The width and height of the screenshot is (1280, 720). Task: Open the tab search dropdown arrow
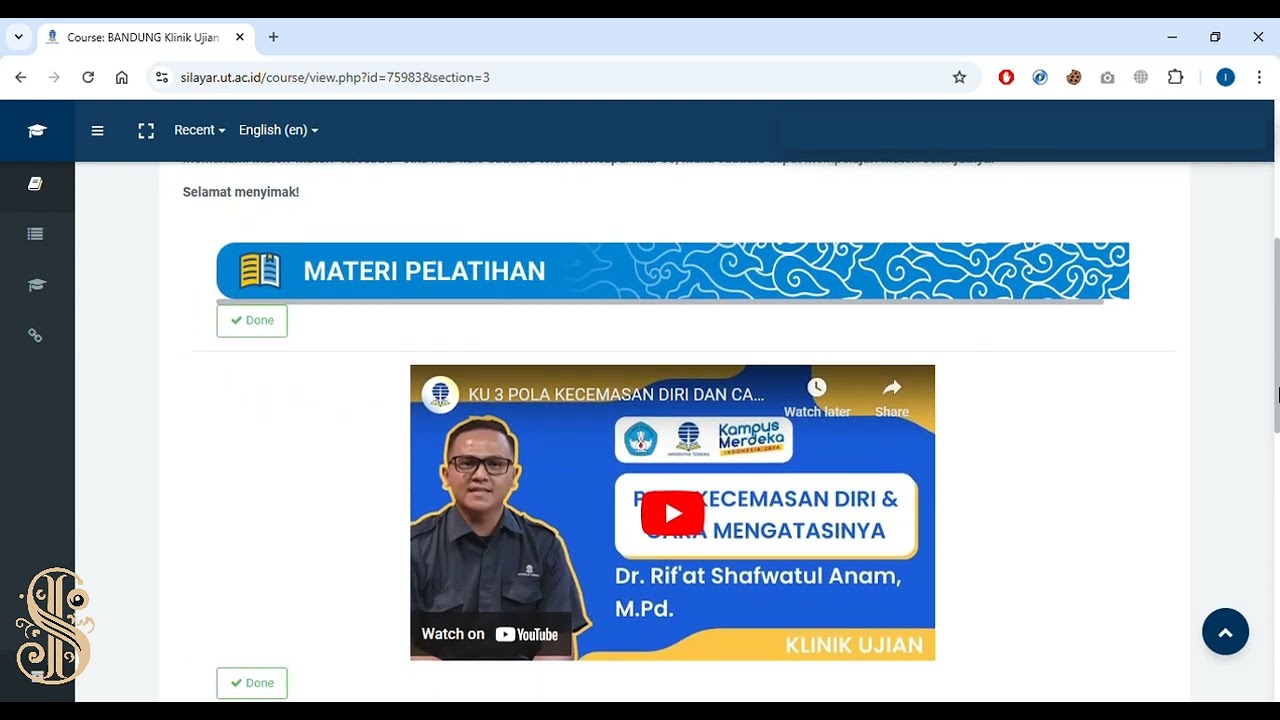18,37
